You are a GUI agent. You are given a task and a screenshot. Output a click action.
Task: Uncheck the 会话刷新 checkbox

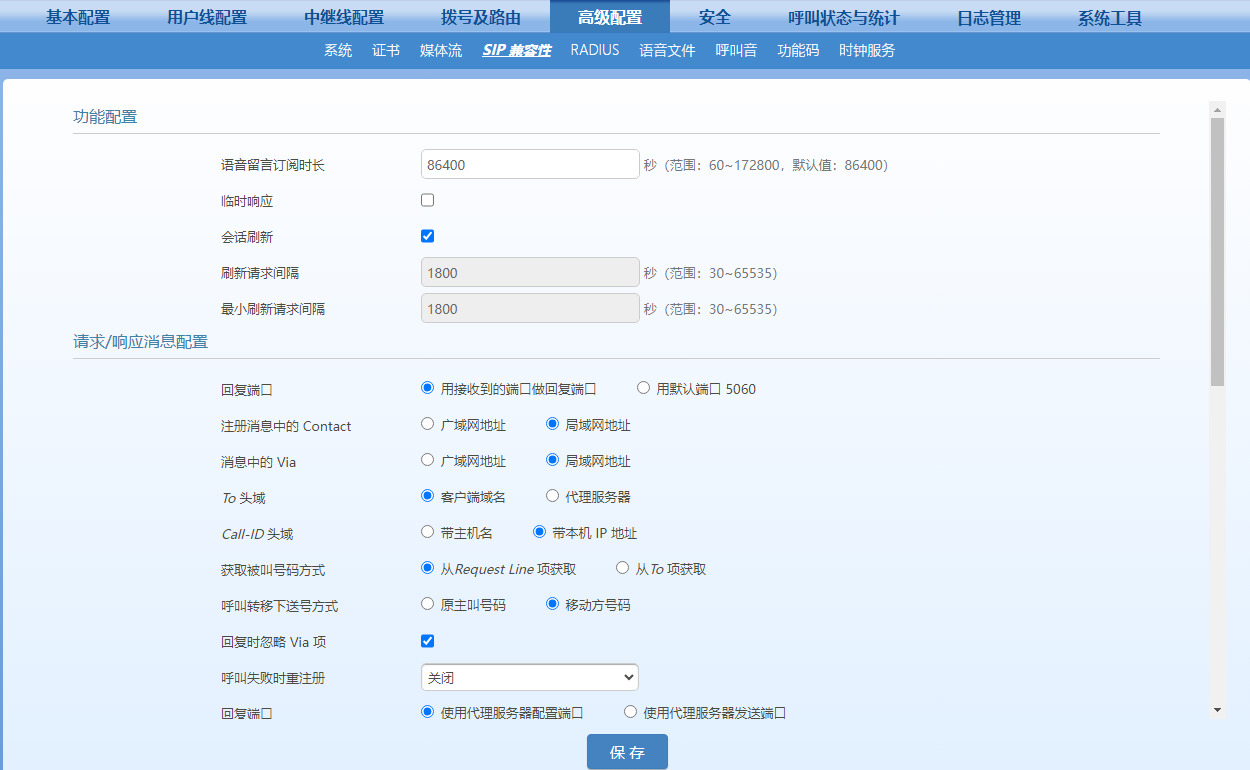[428, 236]
